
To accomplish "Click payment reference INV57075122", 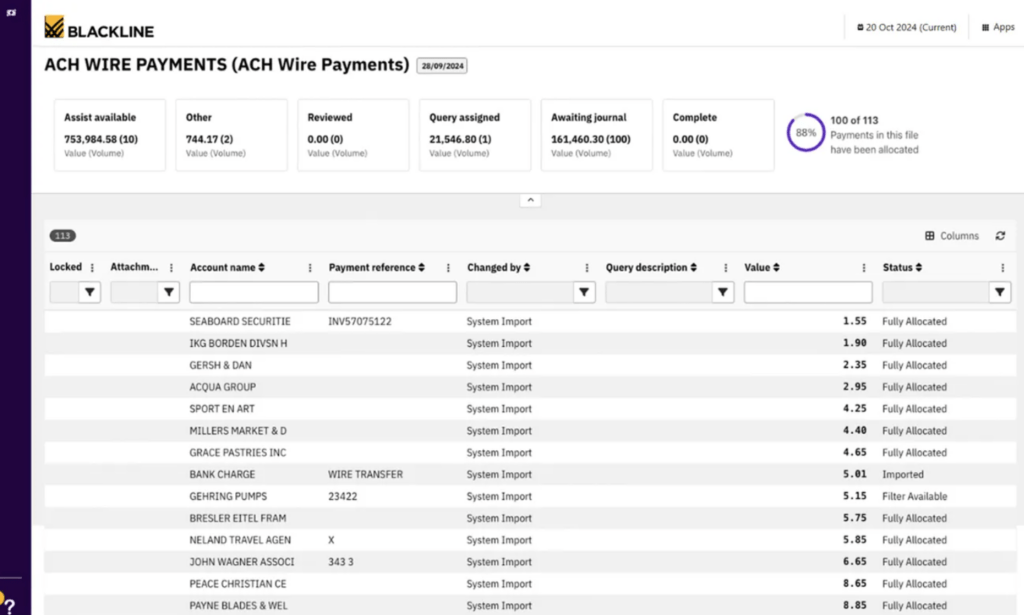I will 360,321.
